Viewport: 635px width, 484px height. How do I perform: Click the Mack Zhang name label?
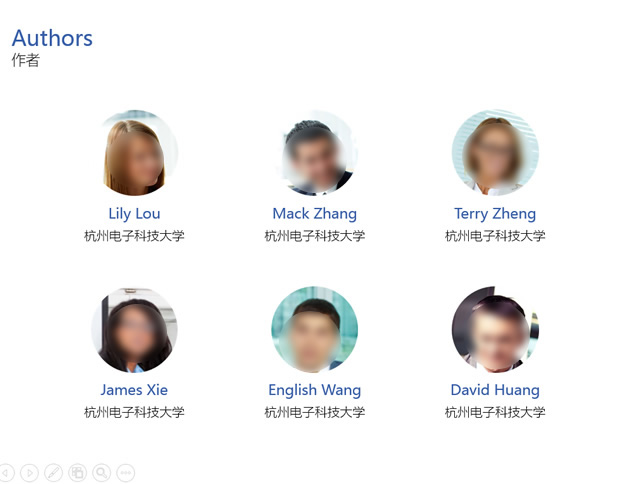pos(315,214)
